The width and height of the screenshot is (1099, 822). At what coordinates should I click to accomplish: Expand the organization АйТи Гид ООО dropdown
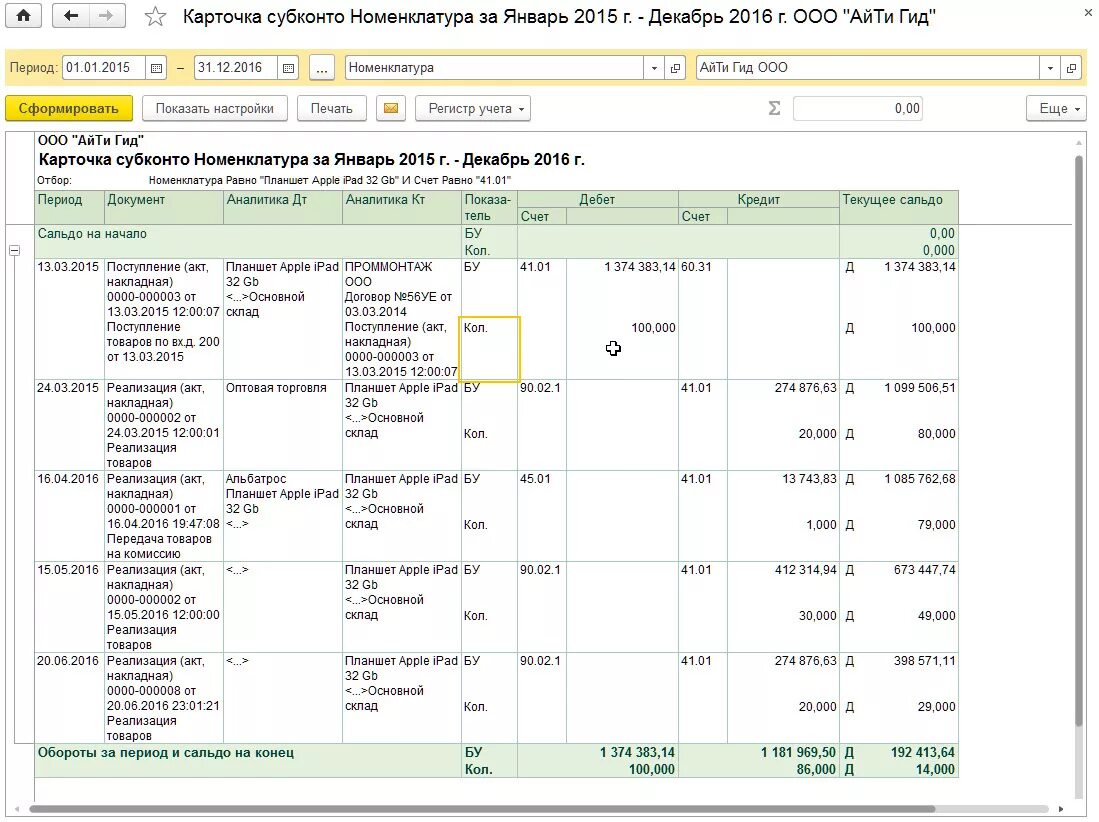pos(1050,68)
